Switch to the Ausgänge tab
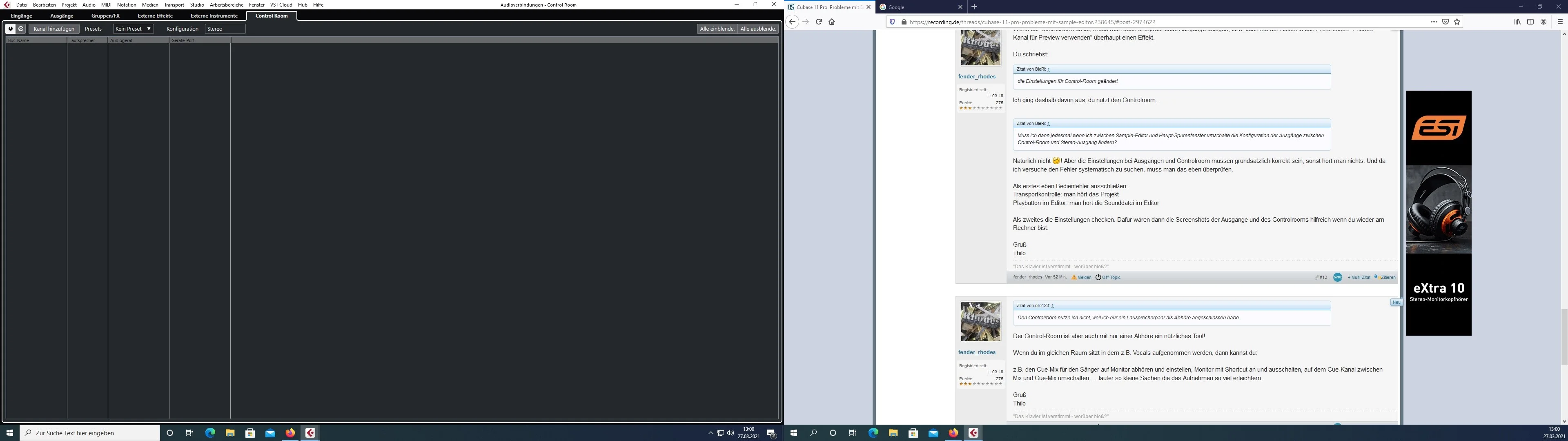 [x=62, y=16]
